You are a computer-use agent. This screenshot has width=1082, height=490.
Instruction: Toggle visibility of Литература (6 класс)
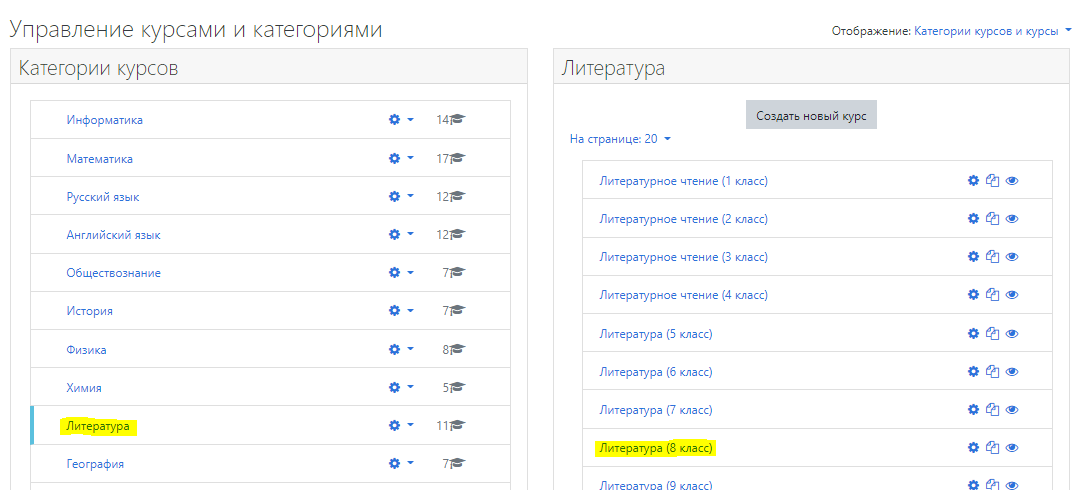pos(1012,372)
